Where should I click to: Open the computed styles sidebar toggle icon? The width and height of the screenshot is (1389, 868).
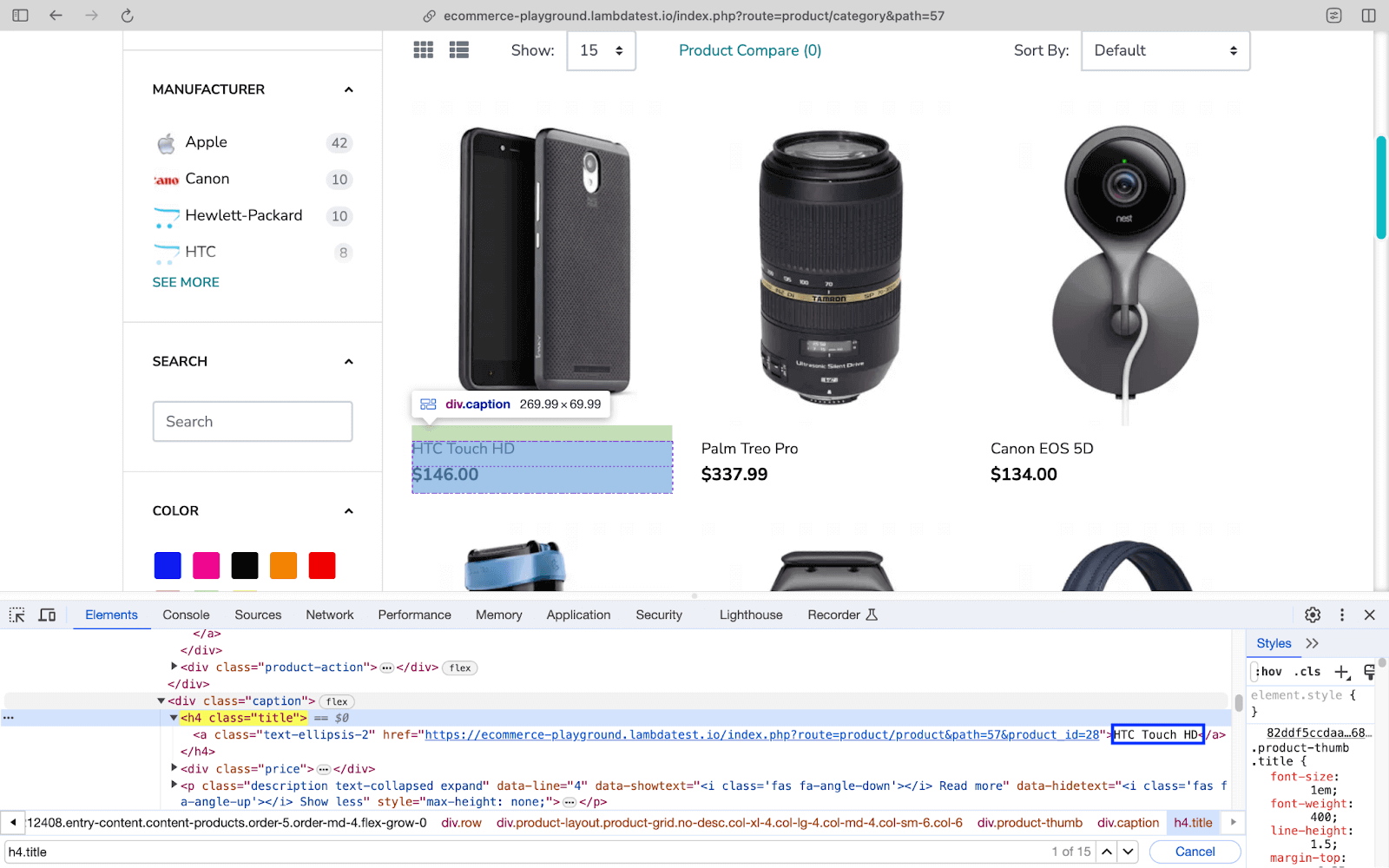1369,672
